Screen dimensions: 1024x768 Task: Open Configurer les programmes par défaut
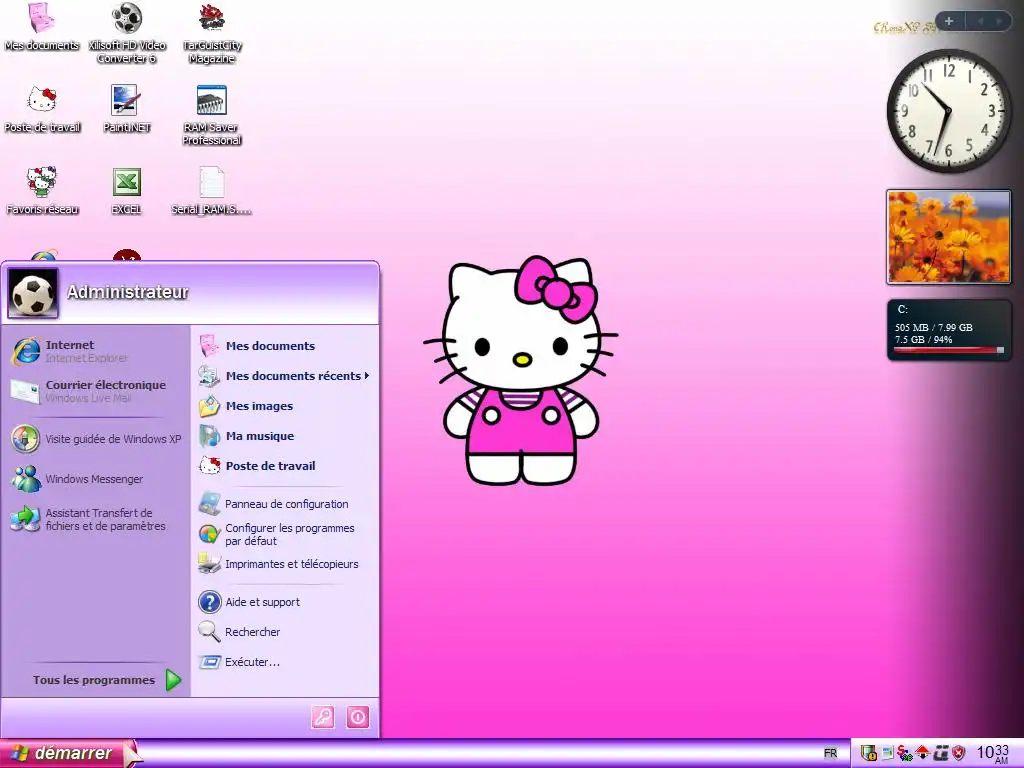(x=285, y=534)
